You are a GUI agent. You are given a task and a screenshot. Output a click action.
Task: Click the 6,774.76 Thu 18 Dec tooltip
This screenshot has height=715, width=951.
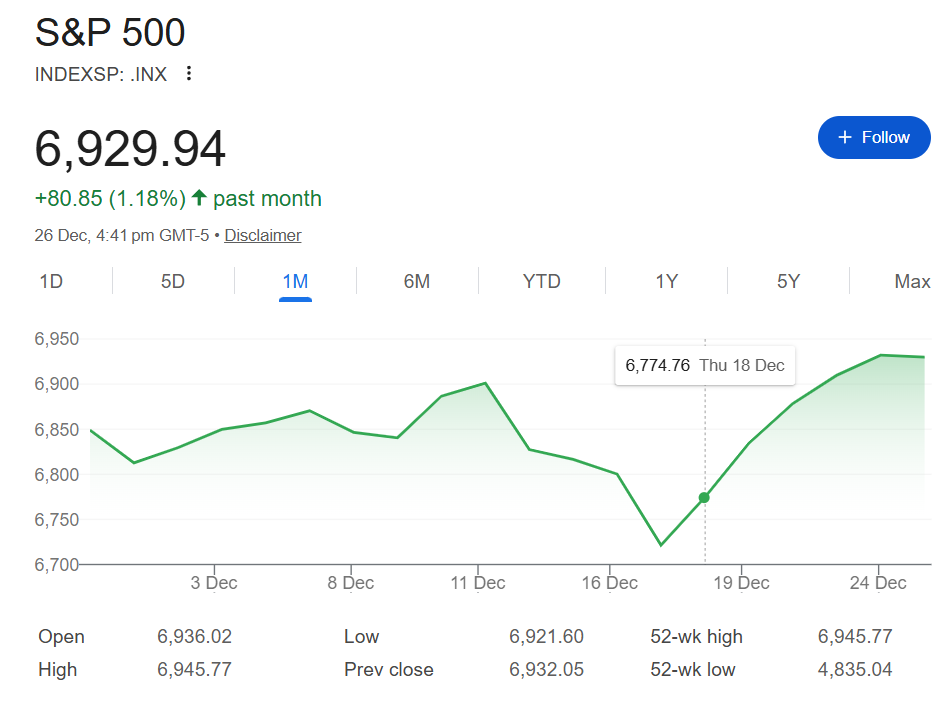[x=704, y=365]
